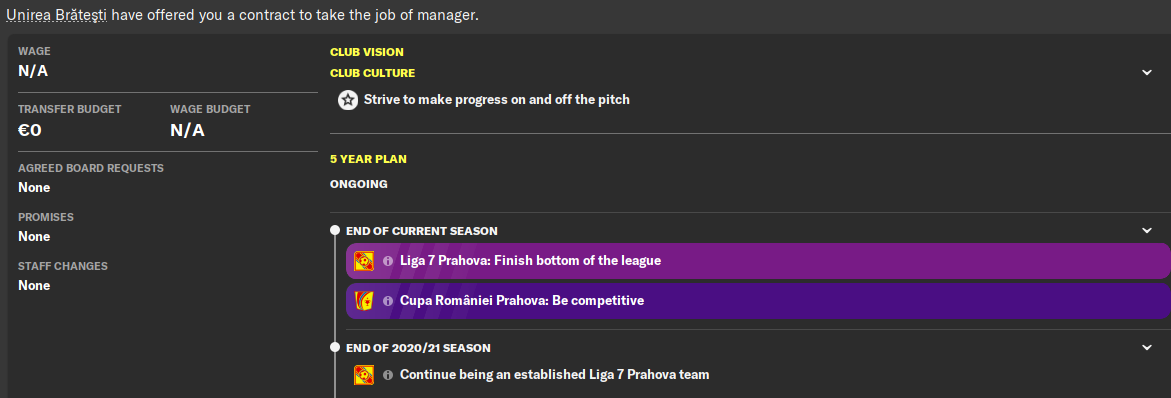Click the info icon beside Continue being an established team
Screen dimensions: 1171x398
pos(388,374)
